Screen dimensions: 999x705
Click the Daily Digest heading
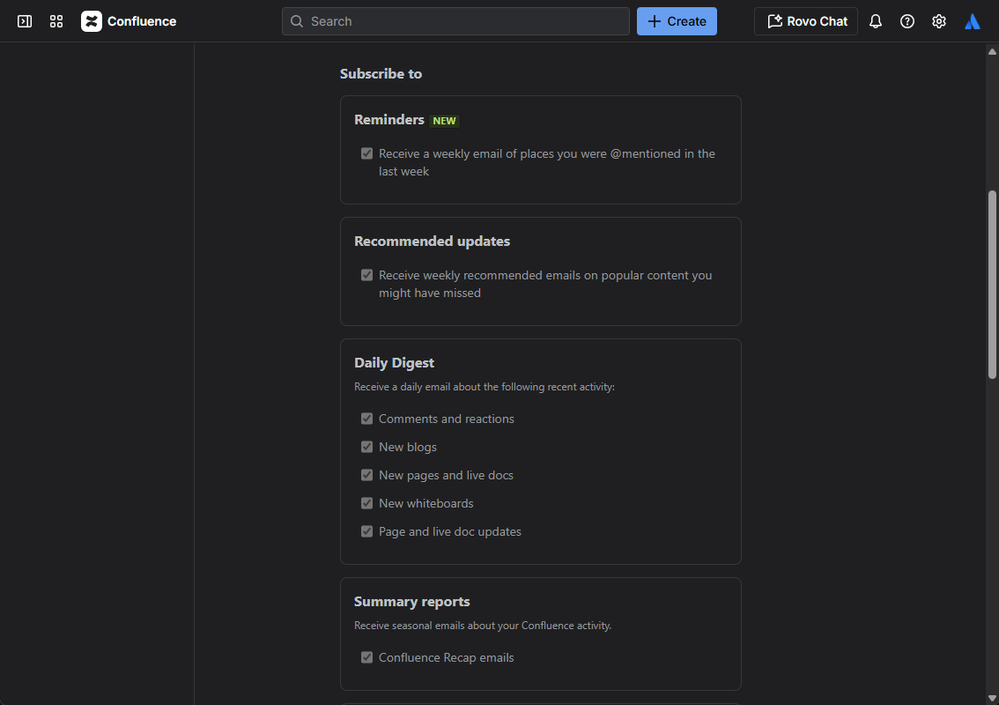(394, 363)
